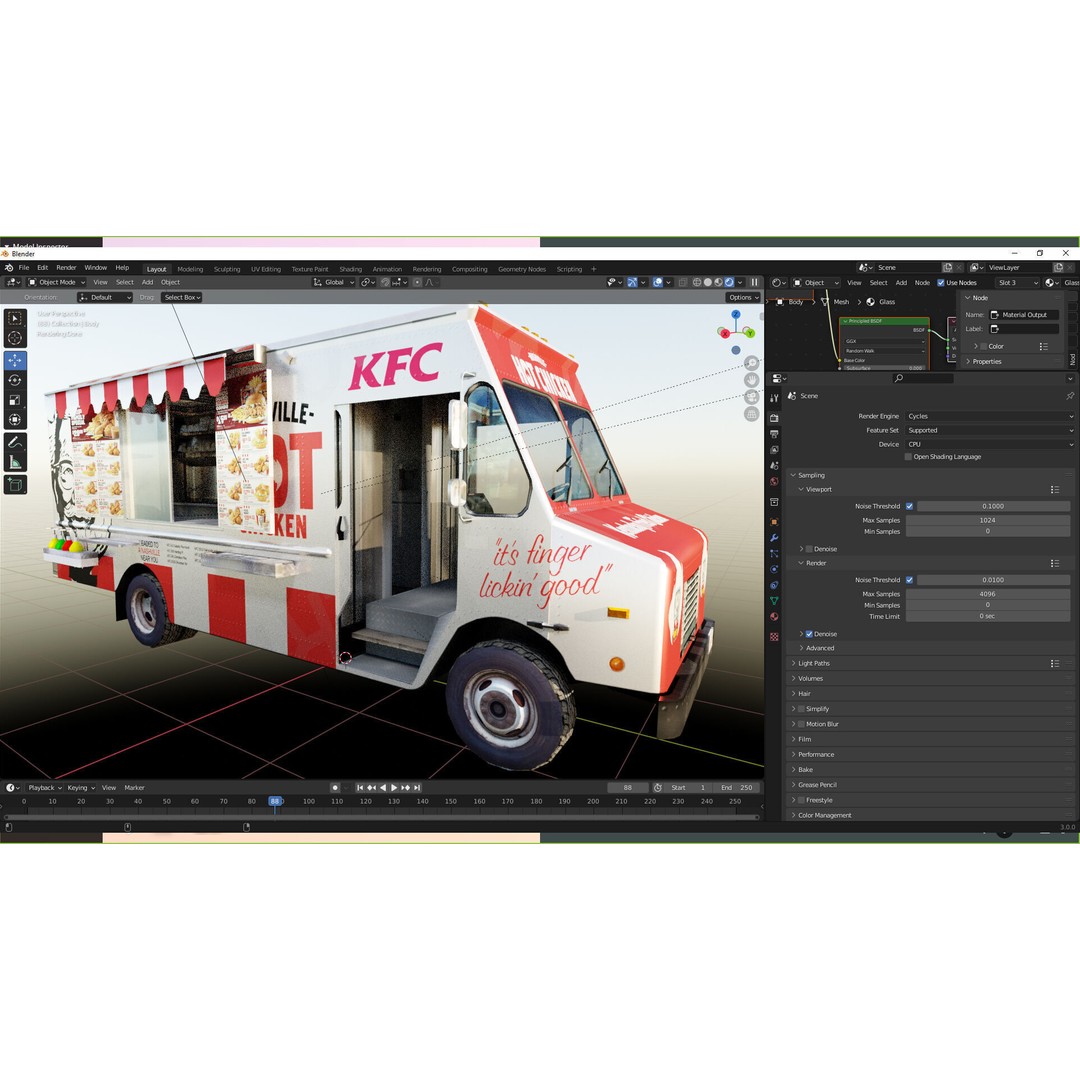Jump to the timeline end frame button
This screenshot has width=1080, height=1080.
(x=417, y=787)
